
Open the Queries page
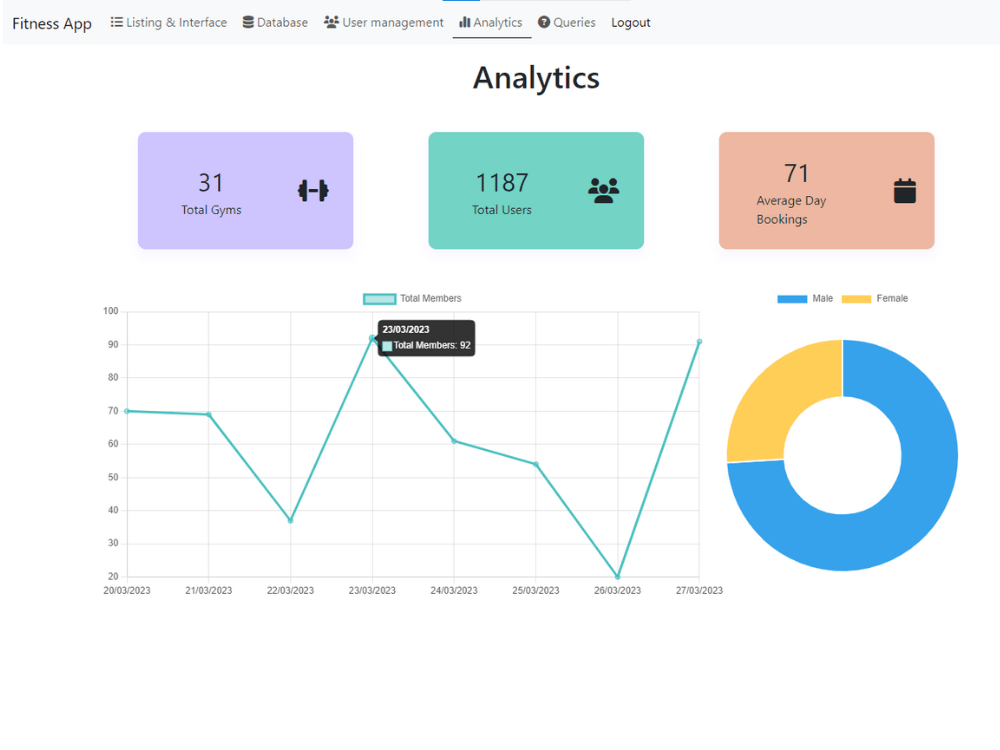566,22
